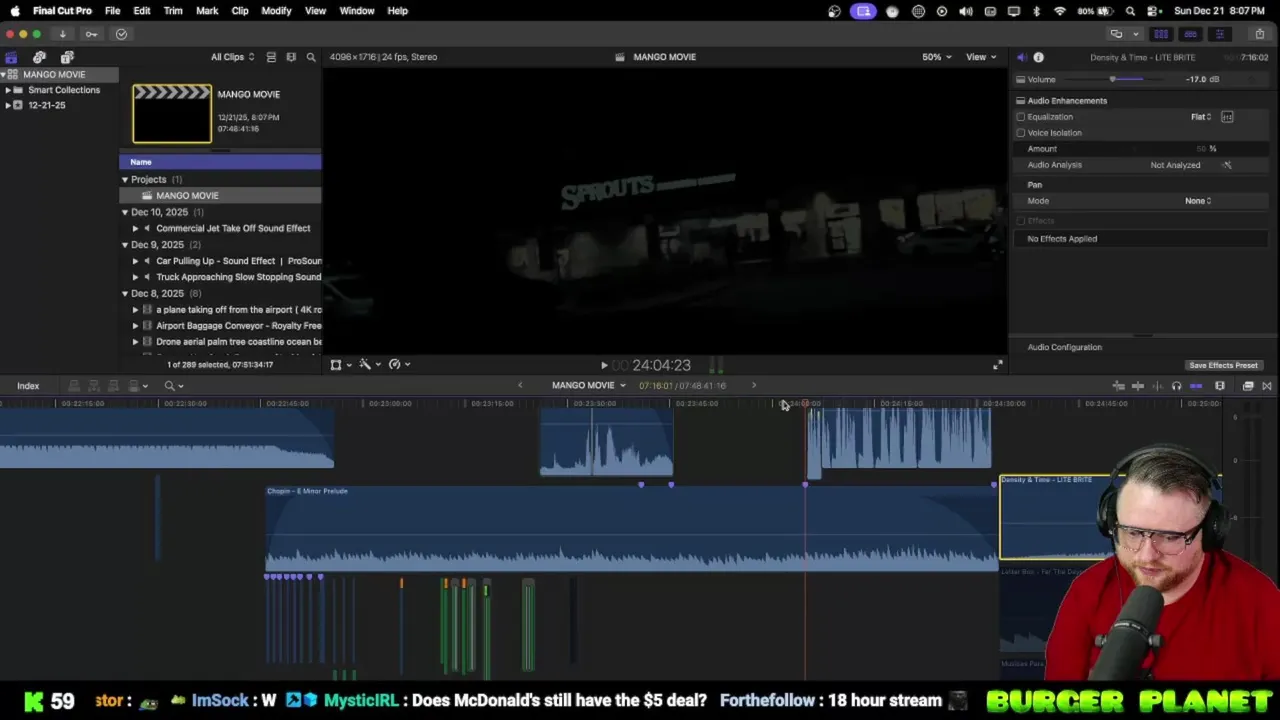
Task: Expand the 12-21-25 event
Action: pos(8,105)
